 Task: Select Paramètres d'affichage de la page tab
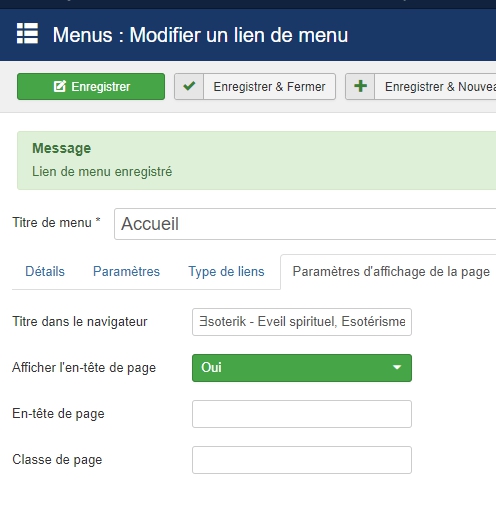click(391, 272)
